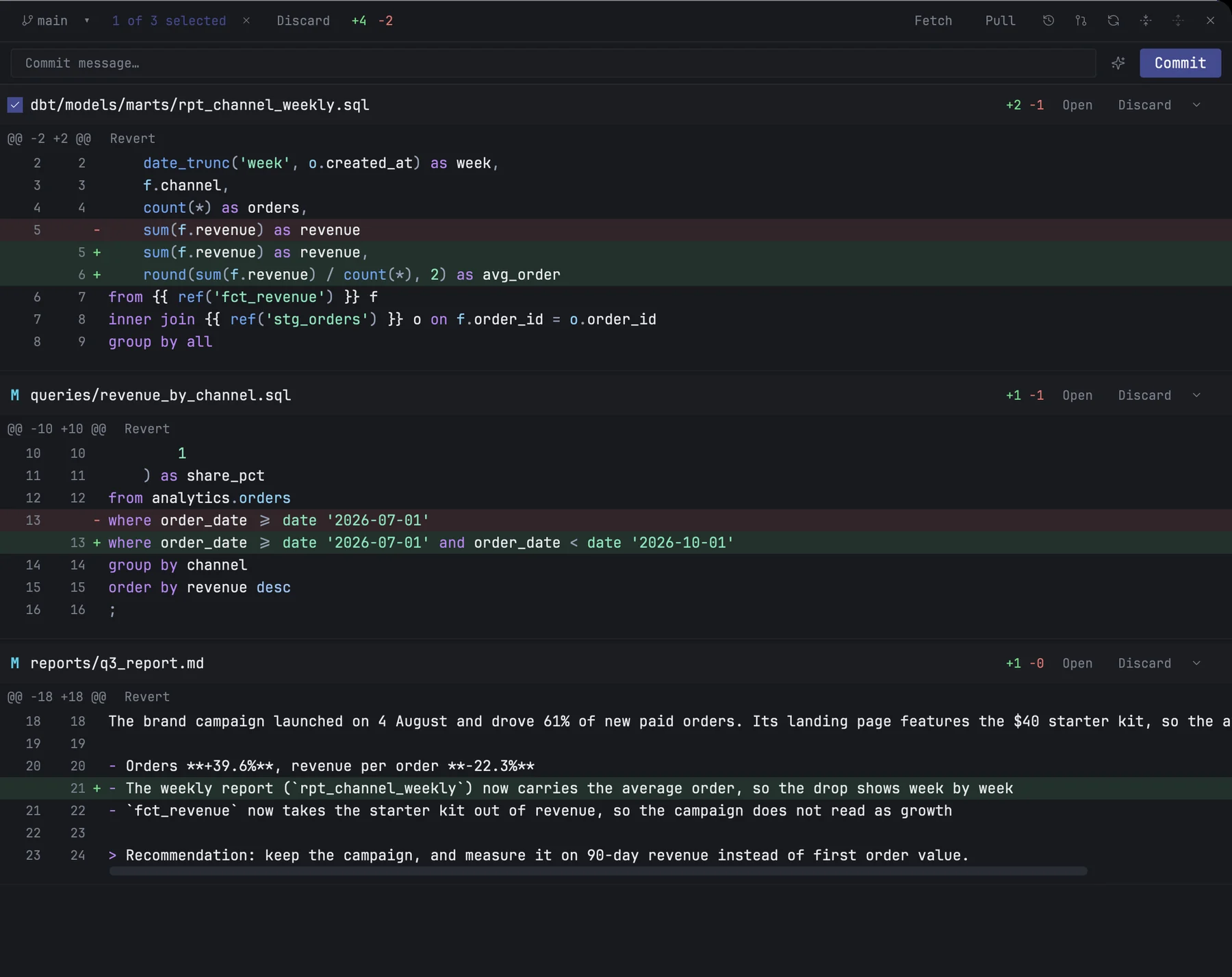Expand options chevron for rpt_channel_weekly.sql
This screenshot has height=977, width=1232.
[1196, 105]
